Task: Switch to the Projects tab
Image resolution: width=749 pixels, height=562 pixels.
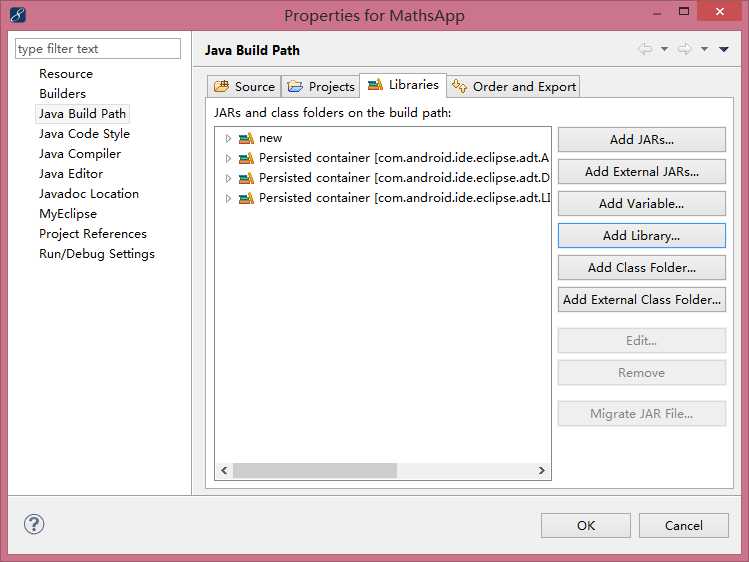Action: [x=321, y=86]
